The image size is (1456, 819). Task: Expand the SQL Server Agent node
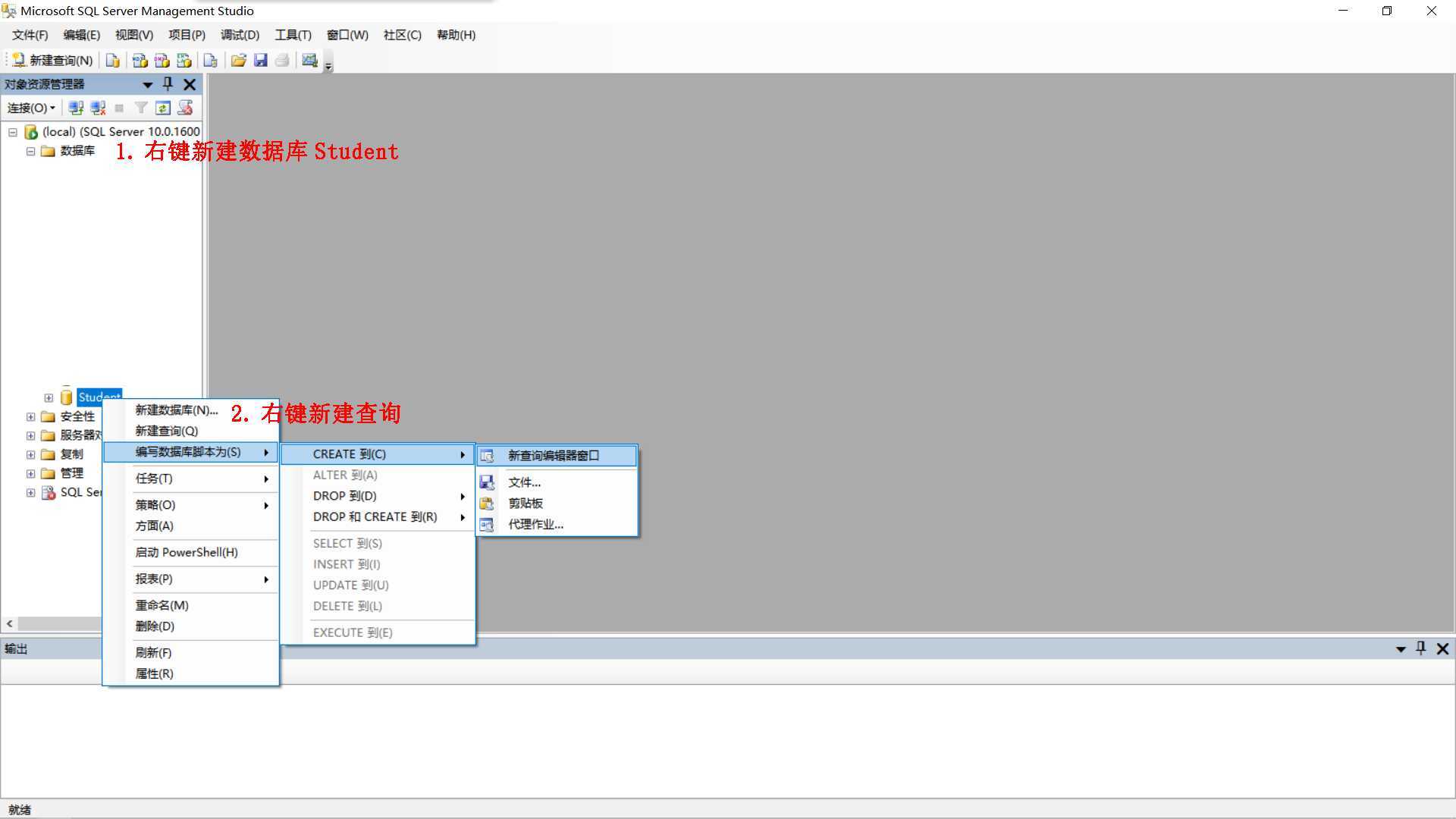coord(30,492)
